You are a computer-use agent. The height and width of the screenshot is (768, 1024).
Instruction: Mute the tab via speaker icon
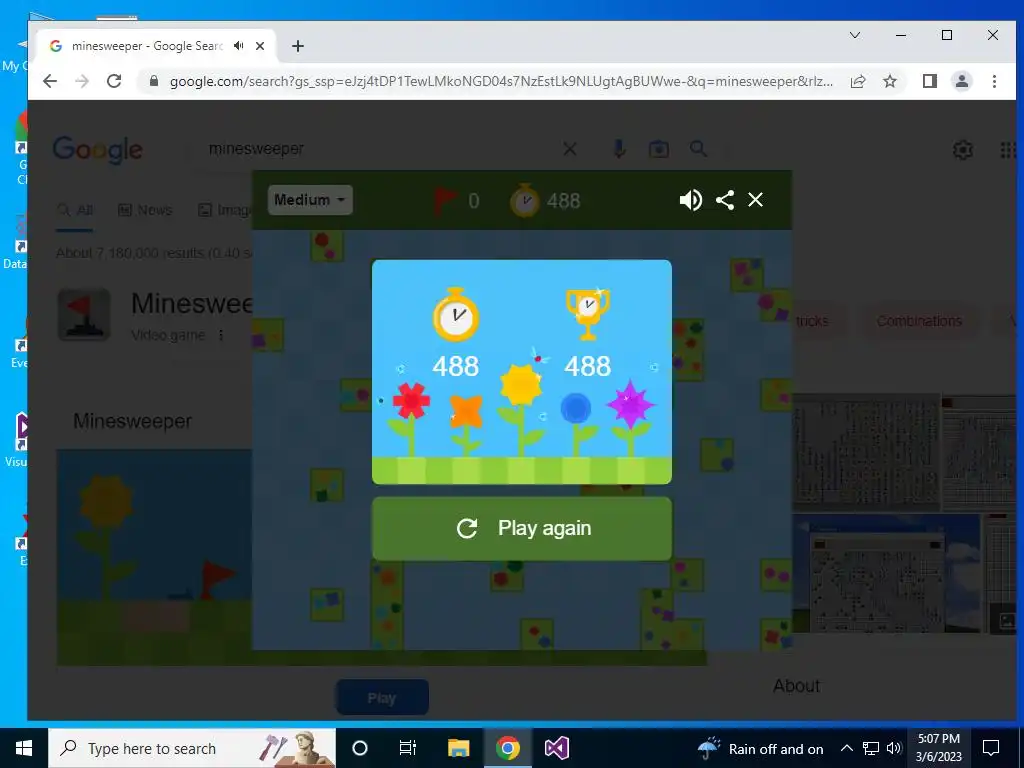(x=239, y=46)
